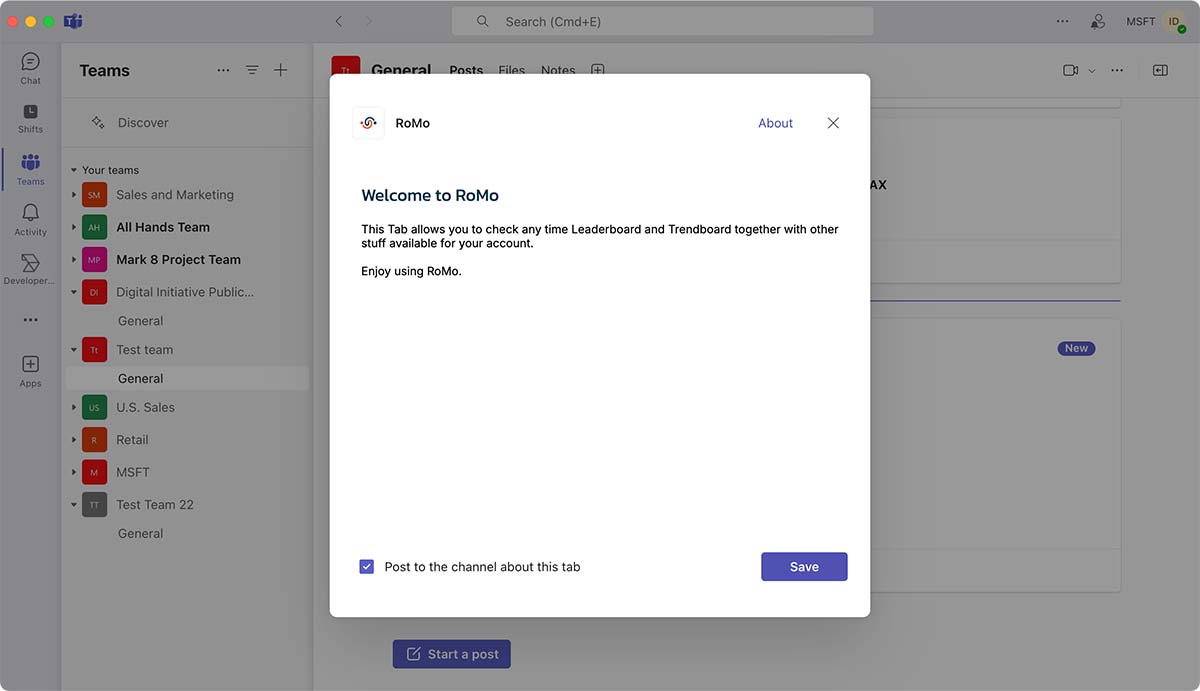Open Chat in the left rail
Viewport: 1200px width, 691px height.
pyautogui.click(x=30, y=68)
